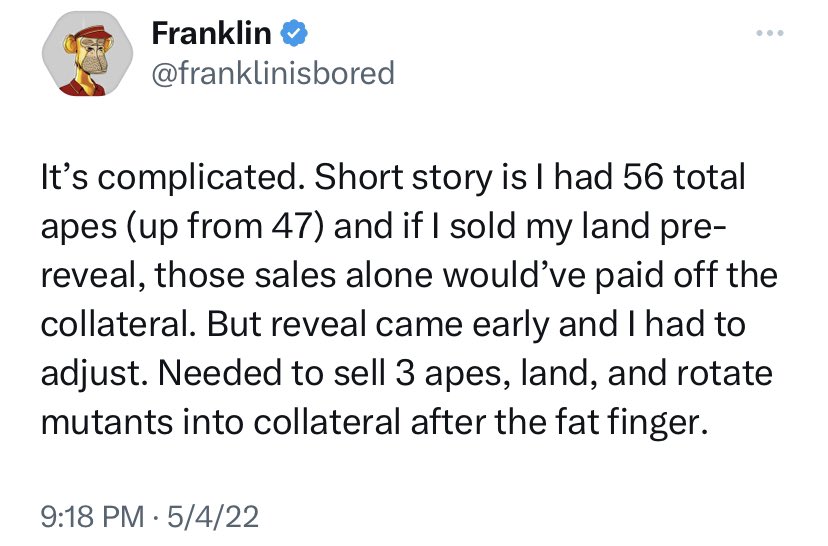Click the word "adjust" in tweet
This screenshot has width=828, height=546.
[x=93, y=374]
